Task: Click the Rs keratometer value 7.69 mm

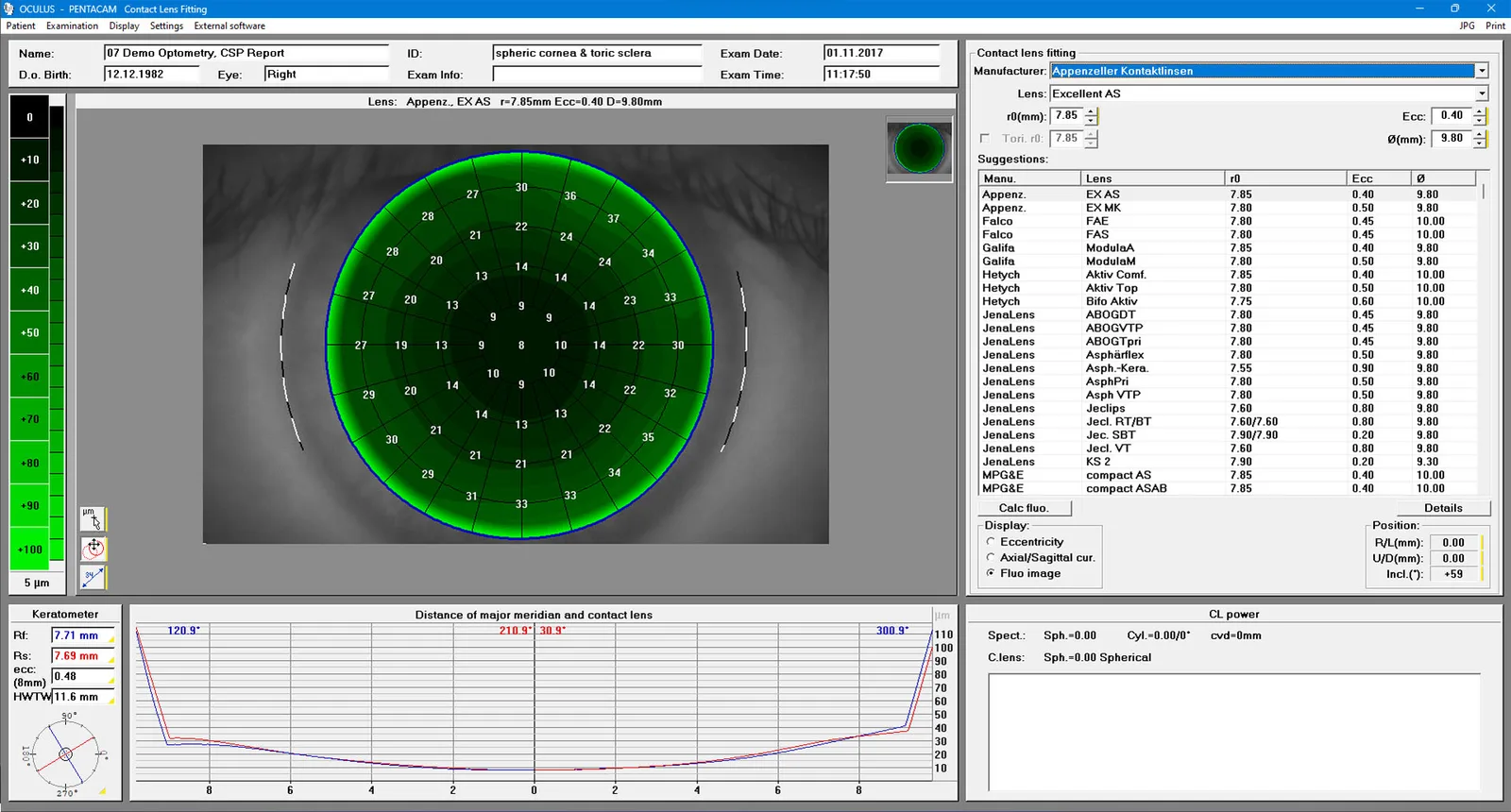Action: tap(83, 655)
